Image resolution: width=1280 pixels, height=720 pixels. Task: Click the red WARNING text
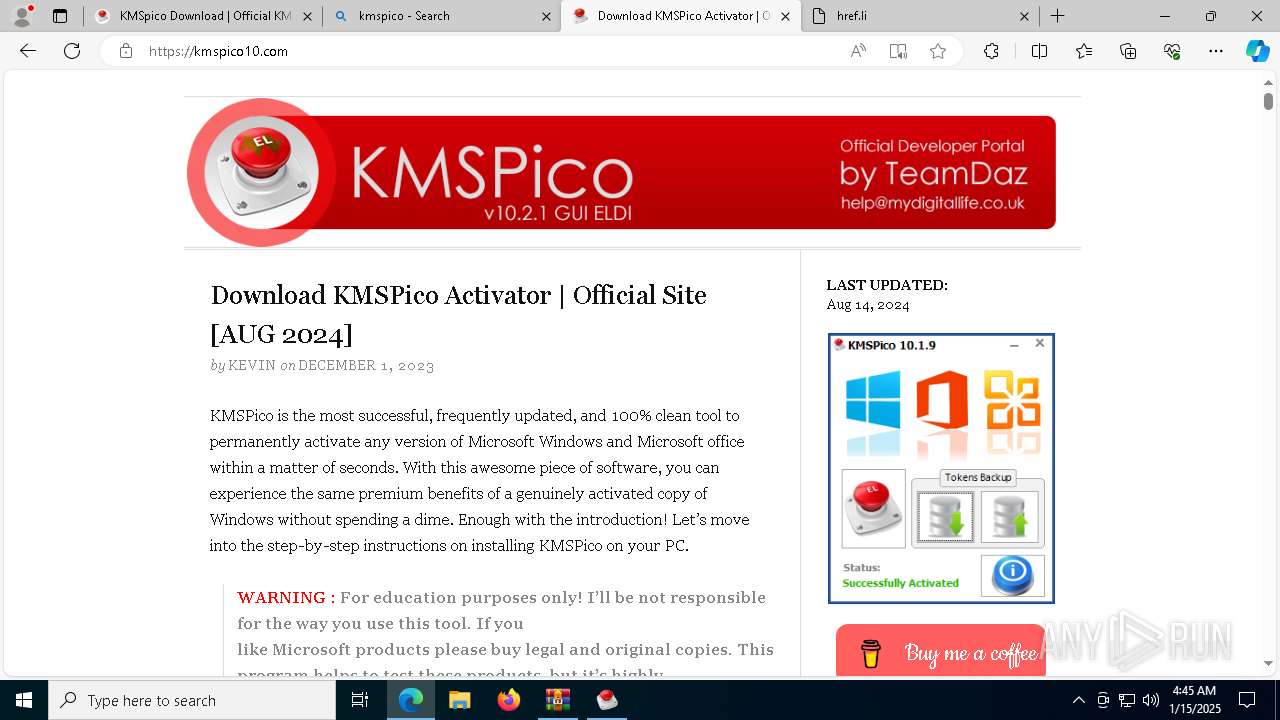tap(286, 597)
